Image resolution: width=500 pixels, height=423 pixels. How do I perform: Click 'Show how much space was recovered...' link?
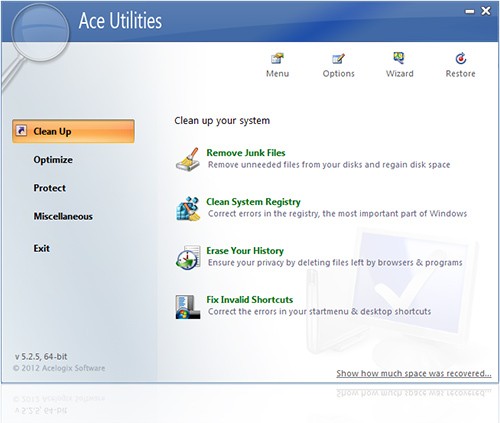click(x=414, y=373)
